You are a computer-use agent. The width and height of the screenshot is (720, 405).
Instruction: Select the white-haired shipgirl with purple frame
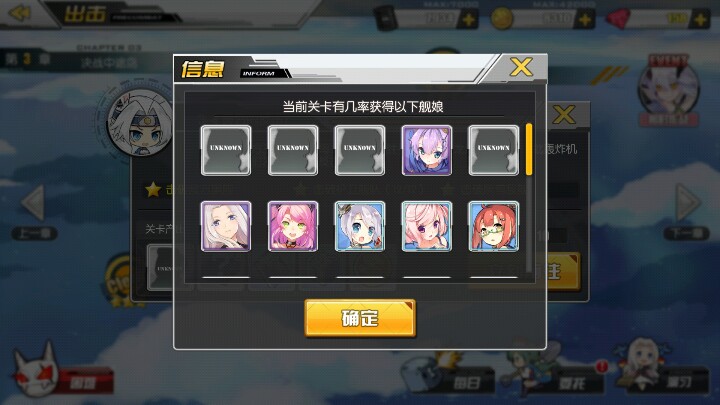pyautogui.click(x=226, y=226)
